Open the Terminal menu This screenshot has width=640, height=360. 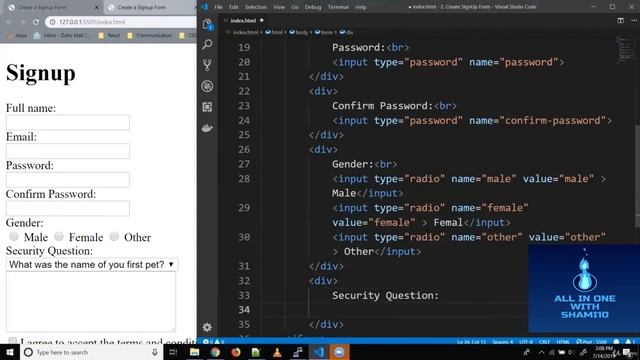coord(338,7)
